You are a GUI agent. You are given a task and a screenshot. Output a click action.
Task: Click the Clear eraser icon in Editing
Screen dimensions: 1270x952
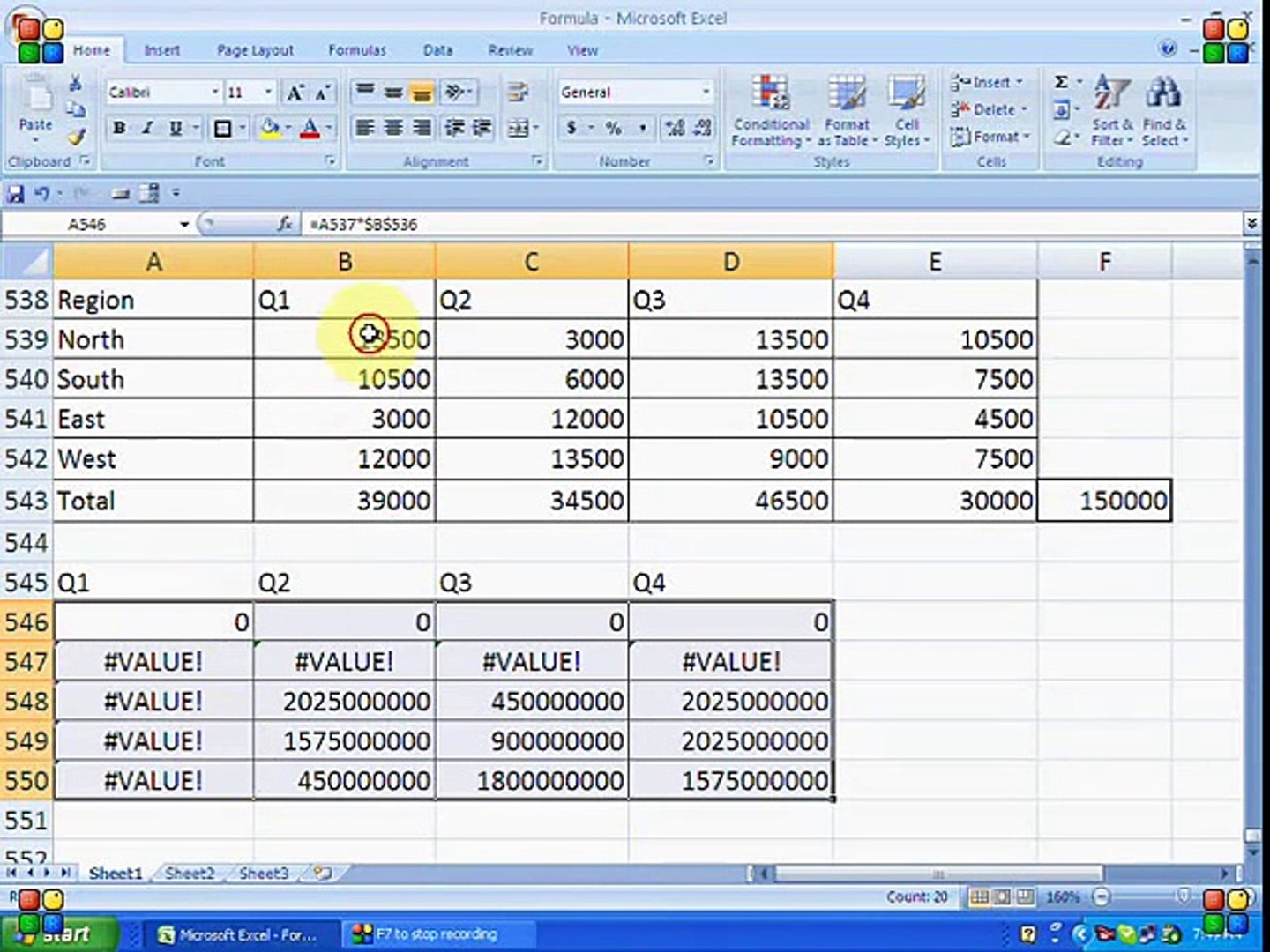pos(1062,138)
